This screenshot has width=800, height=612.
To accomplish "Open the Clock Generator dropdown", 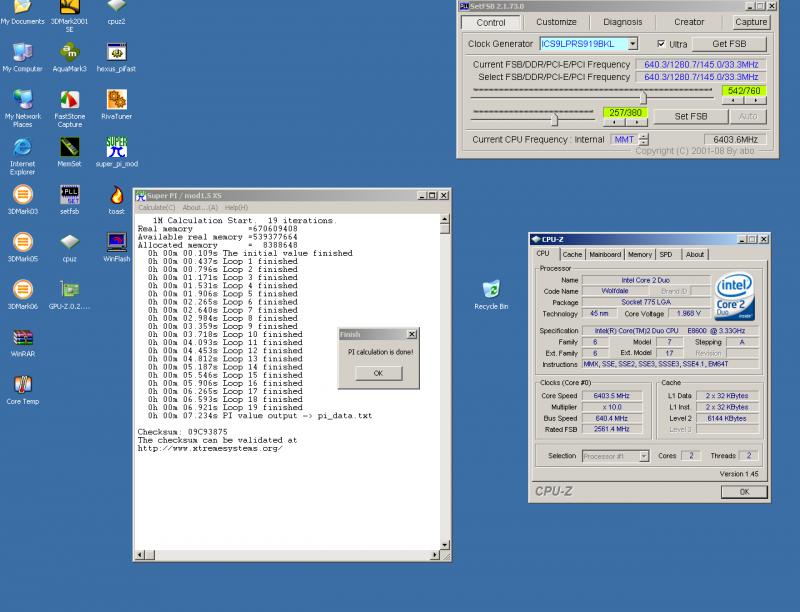I will point(633,44).
